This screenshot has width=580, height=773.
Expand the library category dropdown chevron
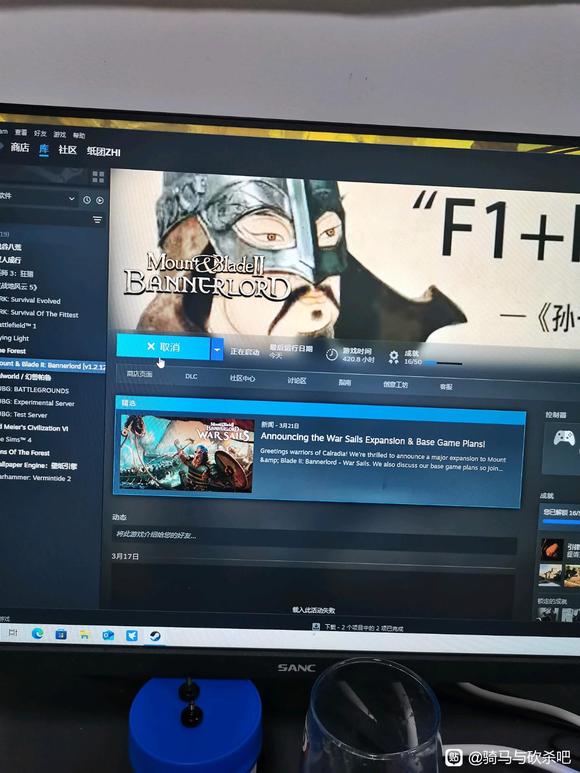pyautogui.click(x=72, y=199)
